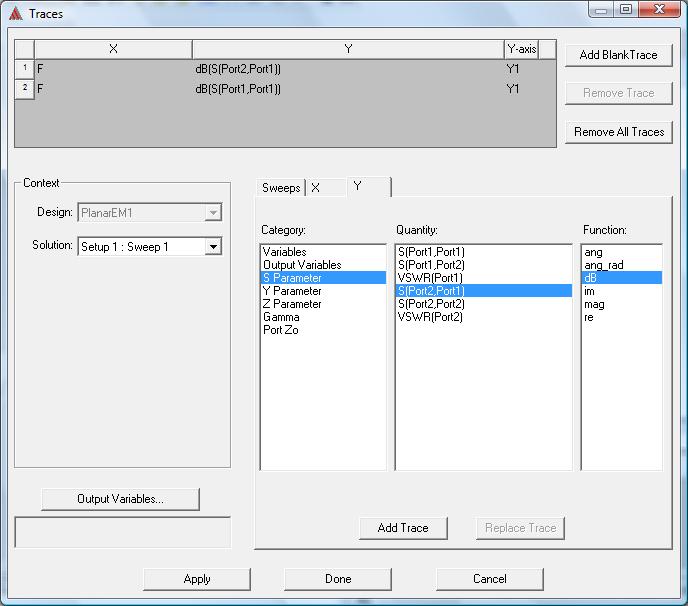This screenshot has height=606, width=688.
Task: Open the Output Variables dialog button
Action: point(120,499)
